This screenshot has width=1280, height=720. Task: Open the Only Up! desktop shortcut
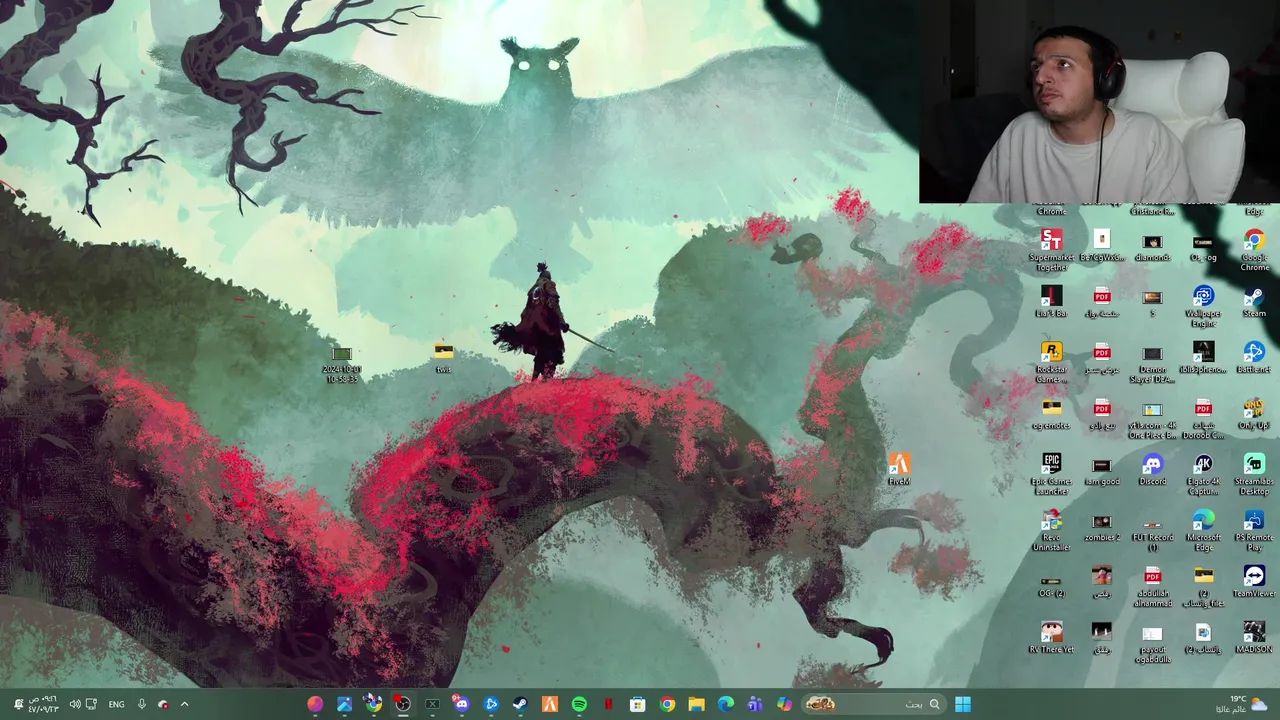(x=1254, y=412)
